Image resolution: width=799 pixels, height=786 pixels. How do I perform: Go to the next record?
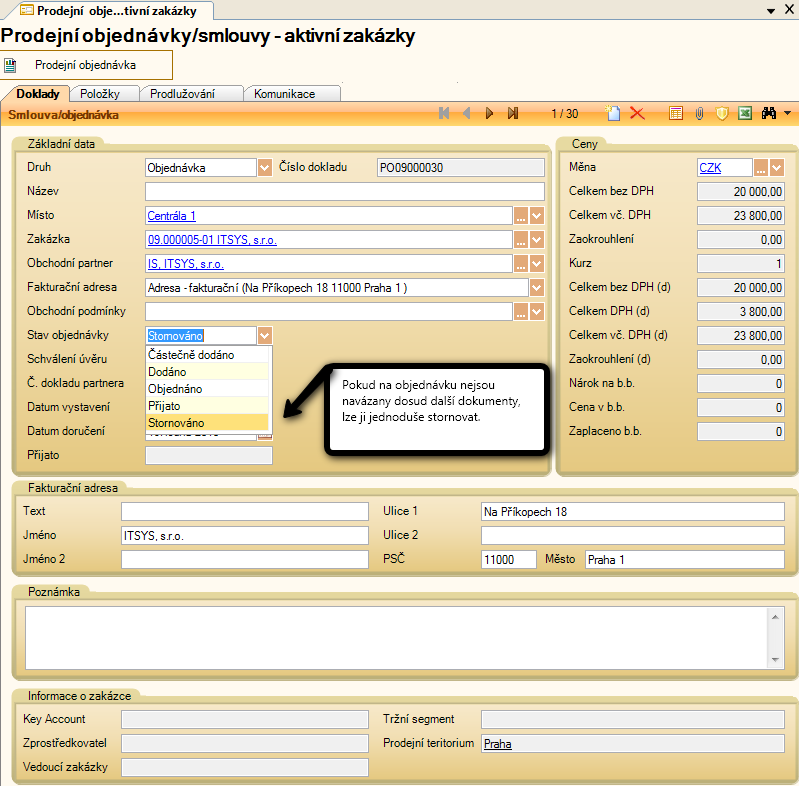click(x=490, y=114)
